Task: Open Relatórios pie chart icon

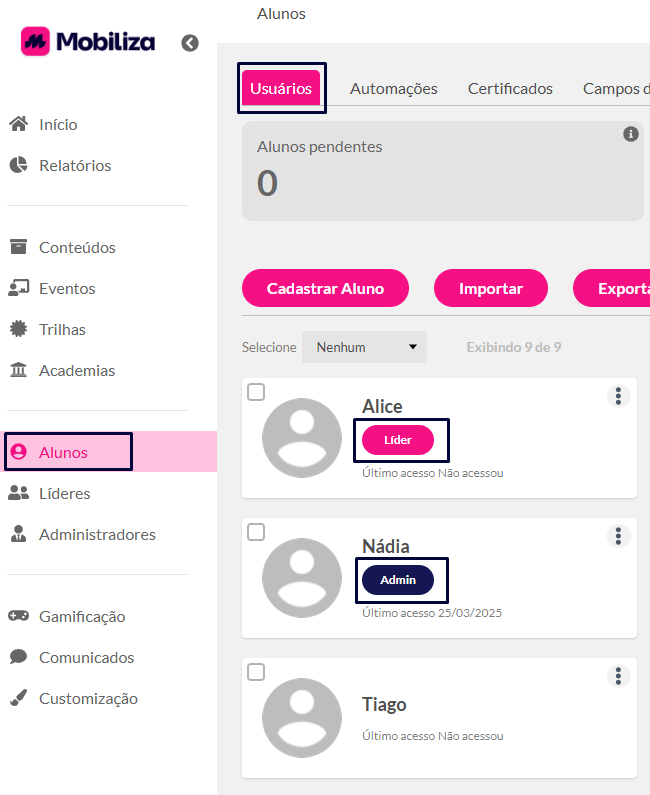Action: point(19,165)
